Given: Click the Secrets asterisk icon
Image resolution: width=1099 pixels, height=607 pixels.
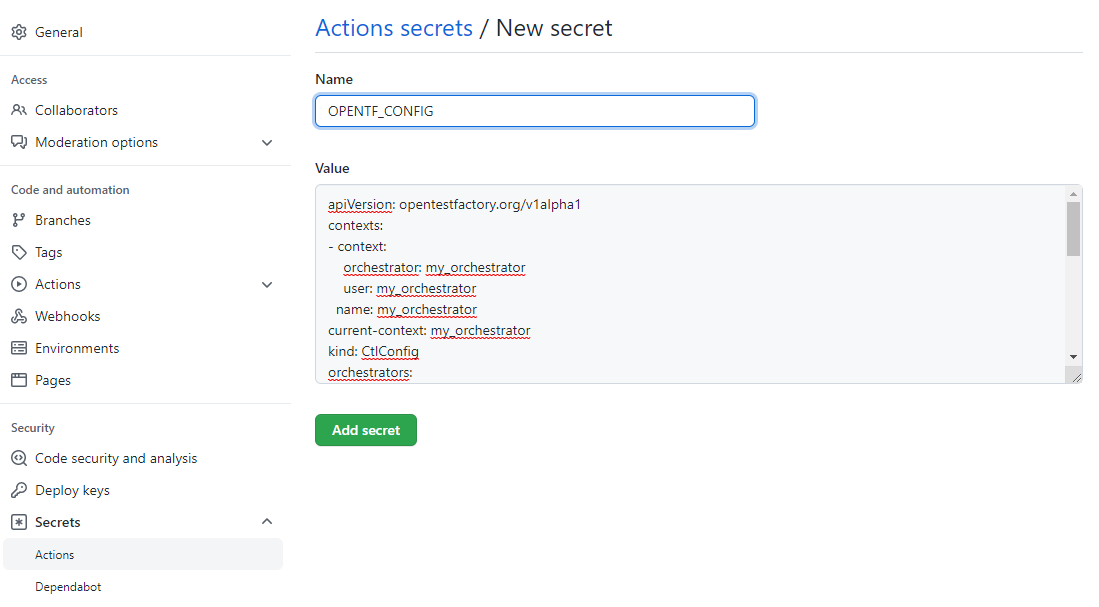Looking at the screenshot, I should pos(19,522).
